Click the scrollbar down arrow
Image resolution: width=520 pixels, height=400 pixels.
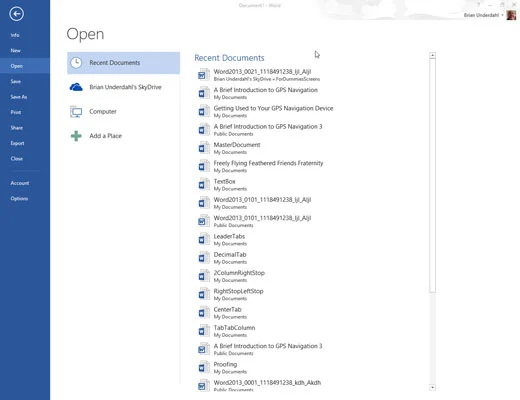[x=433, y=387]
